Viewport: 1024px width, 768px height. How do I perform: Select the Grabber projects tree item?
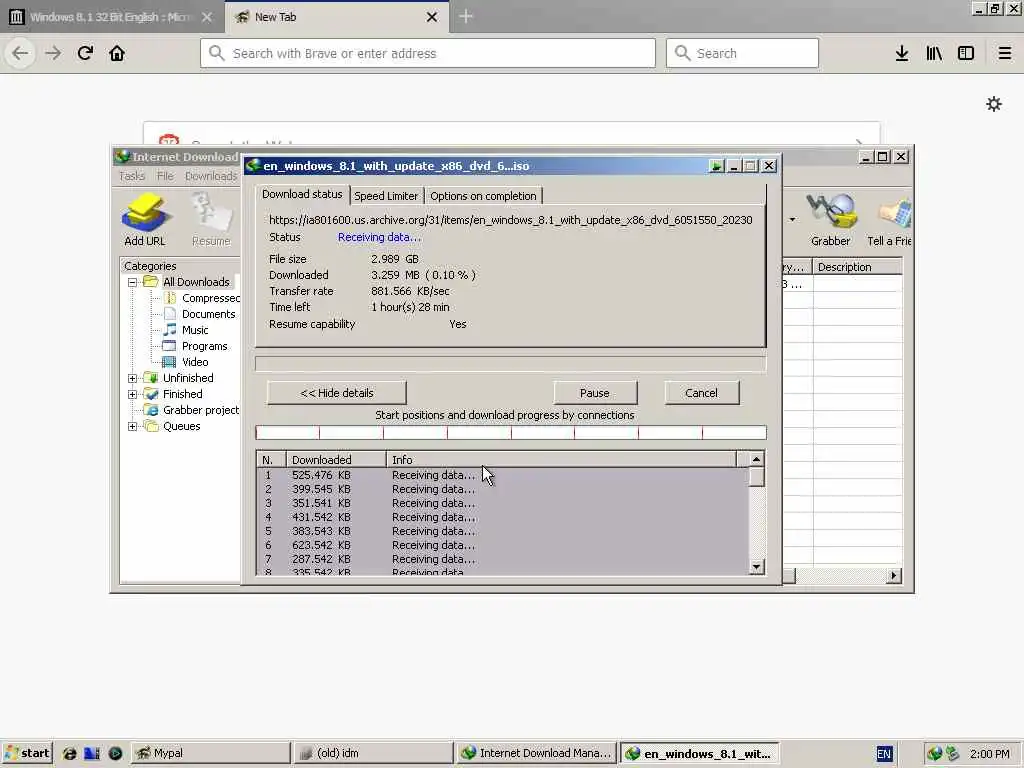click(x=193, y=410)
